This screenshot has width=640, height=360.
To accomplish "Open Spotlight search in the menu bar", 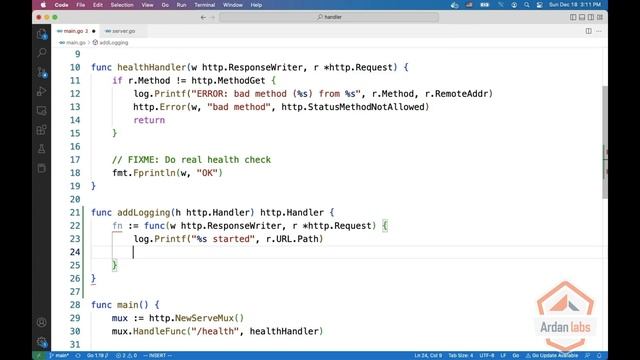I will click(x=527, y=5).
